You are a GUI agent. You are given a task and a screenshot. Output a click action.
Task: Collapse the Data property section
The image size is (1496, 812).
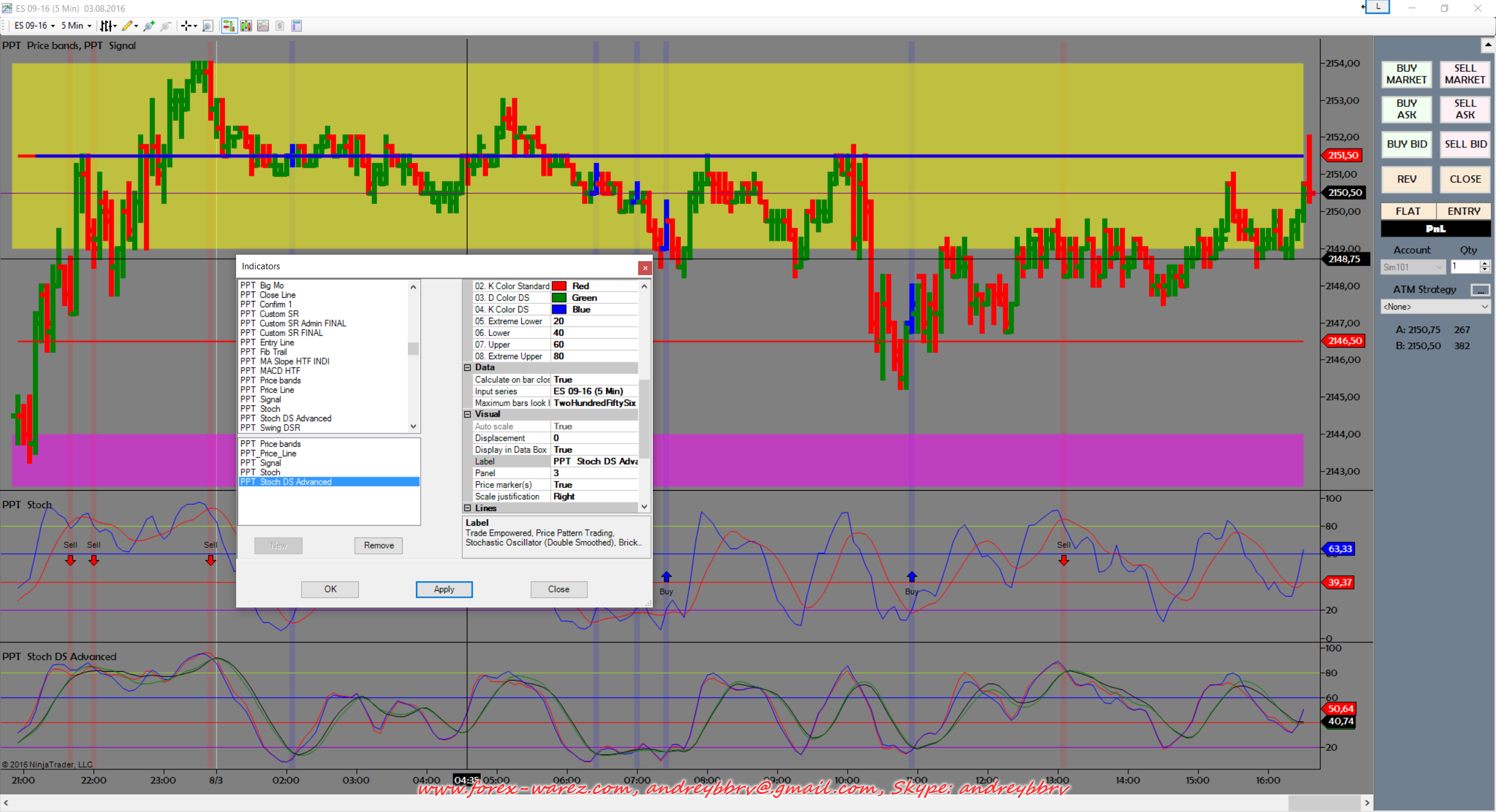[x=467, y=367]
